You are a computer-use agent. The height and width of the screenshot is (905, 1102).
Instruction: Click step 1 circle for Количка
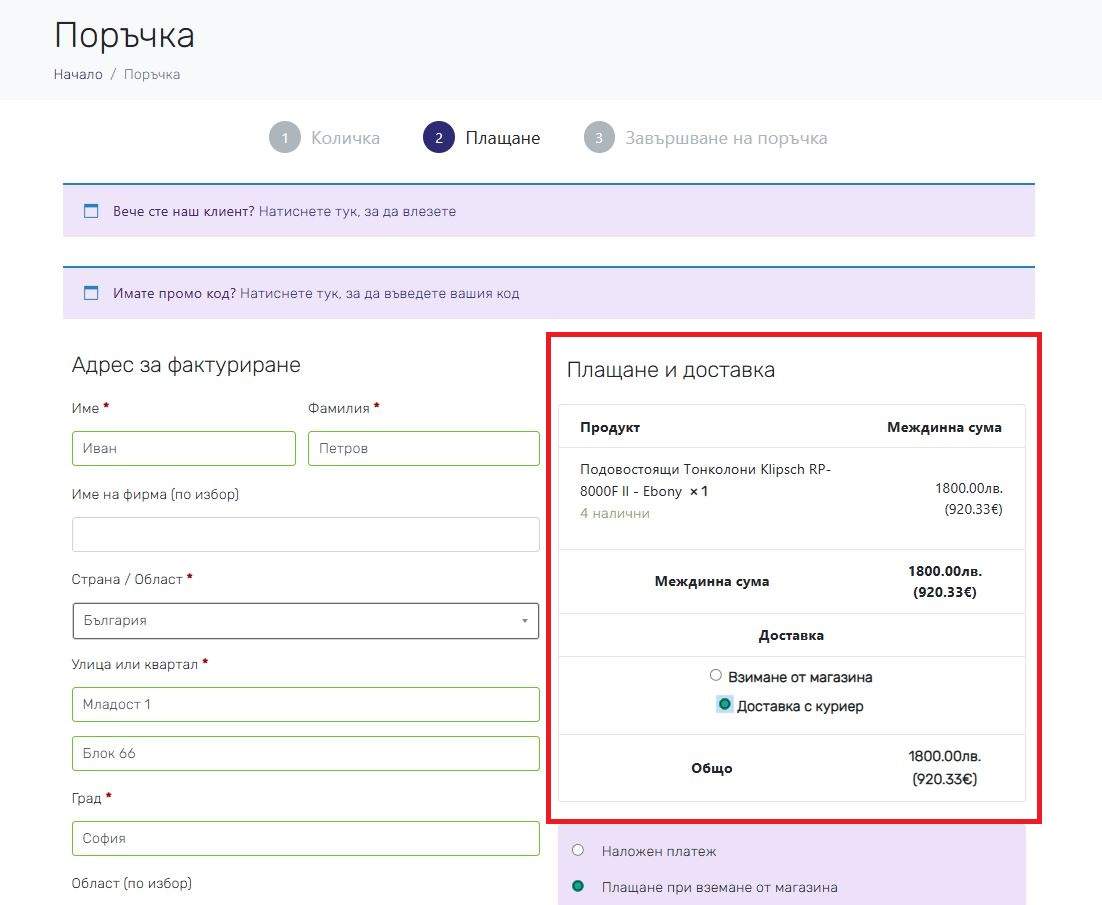click(x=285, y=138)
